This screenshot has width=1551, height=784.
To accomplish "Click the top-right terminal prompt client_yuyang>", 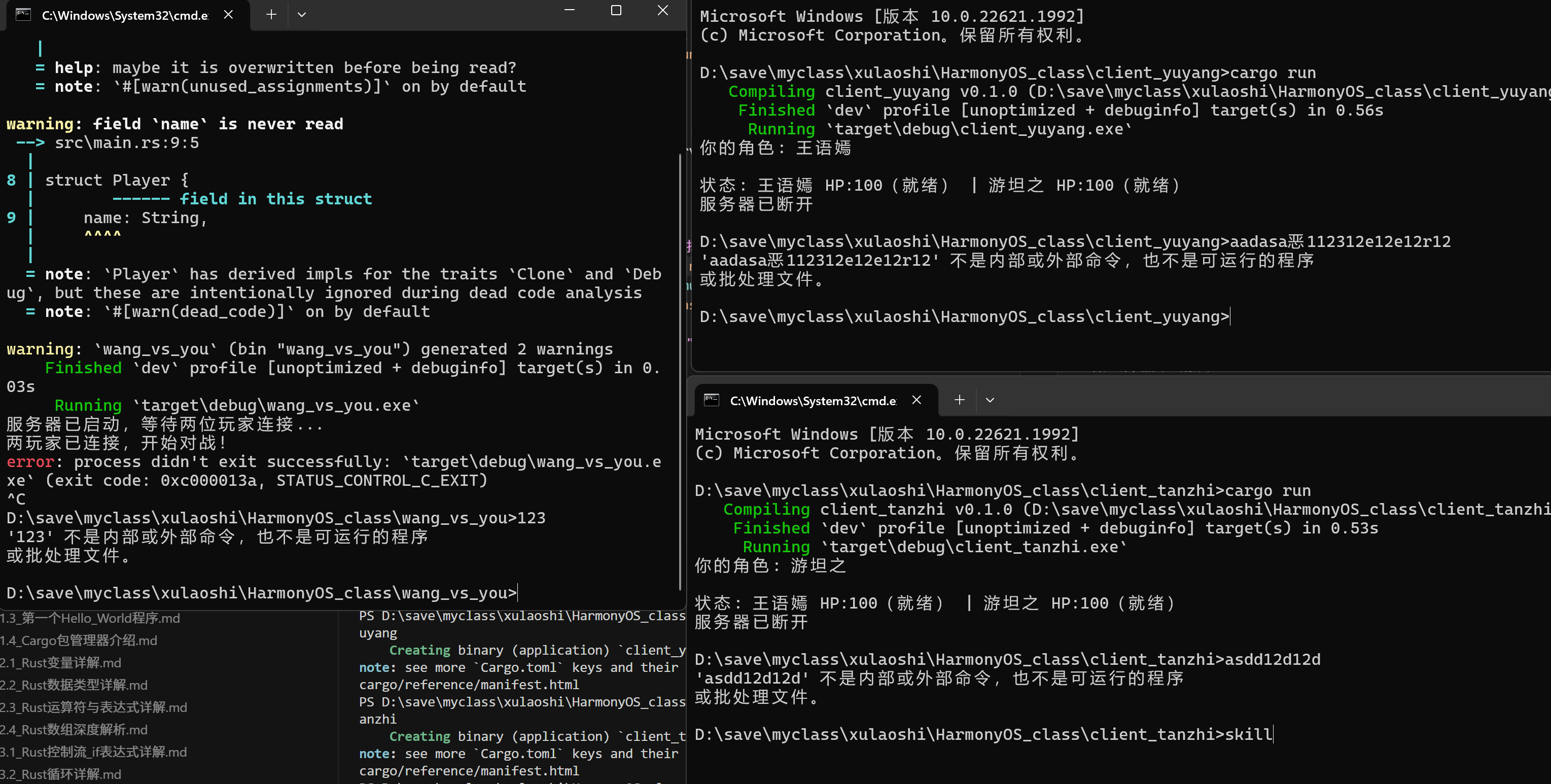I will [965, 316].
